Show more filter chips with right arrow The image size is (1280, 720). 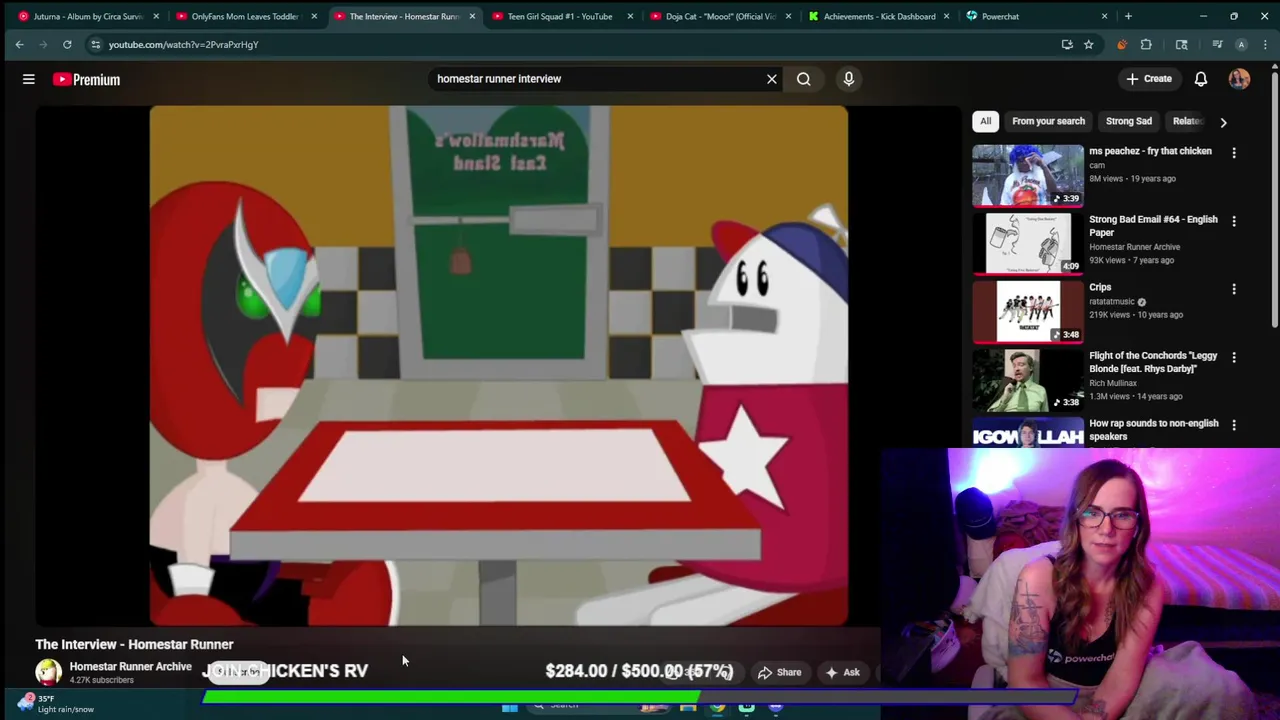click(x=1223, y=122)
